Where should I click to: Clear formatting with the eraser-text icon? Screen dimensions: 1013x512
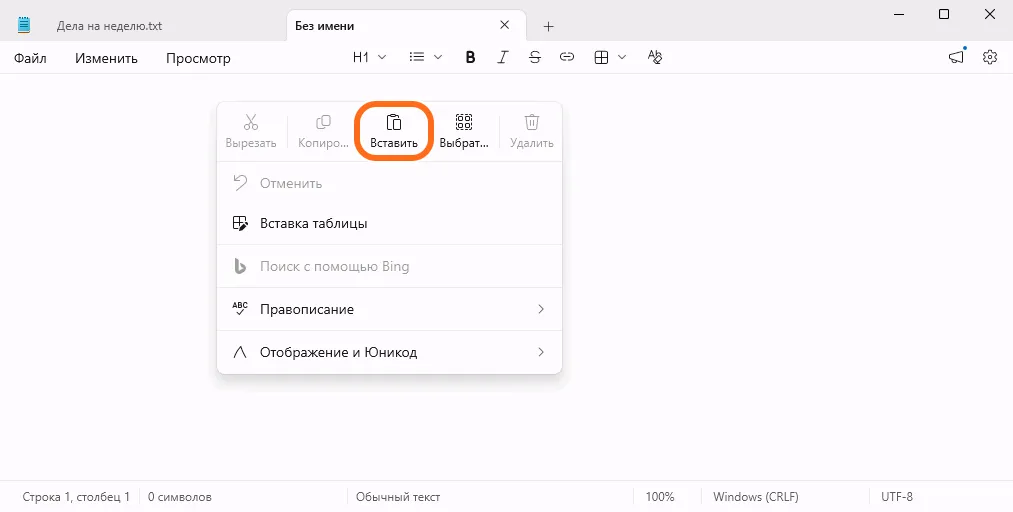click(655, 57)
